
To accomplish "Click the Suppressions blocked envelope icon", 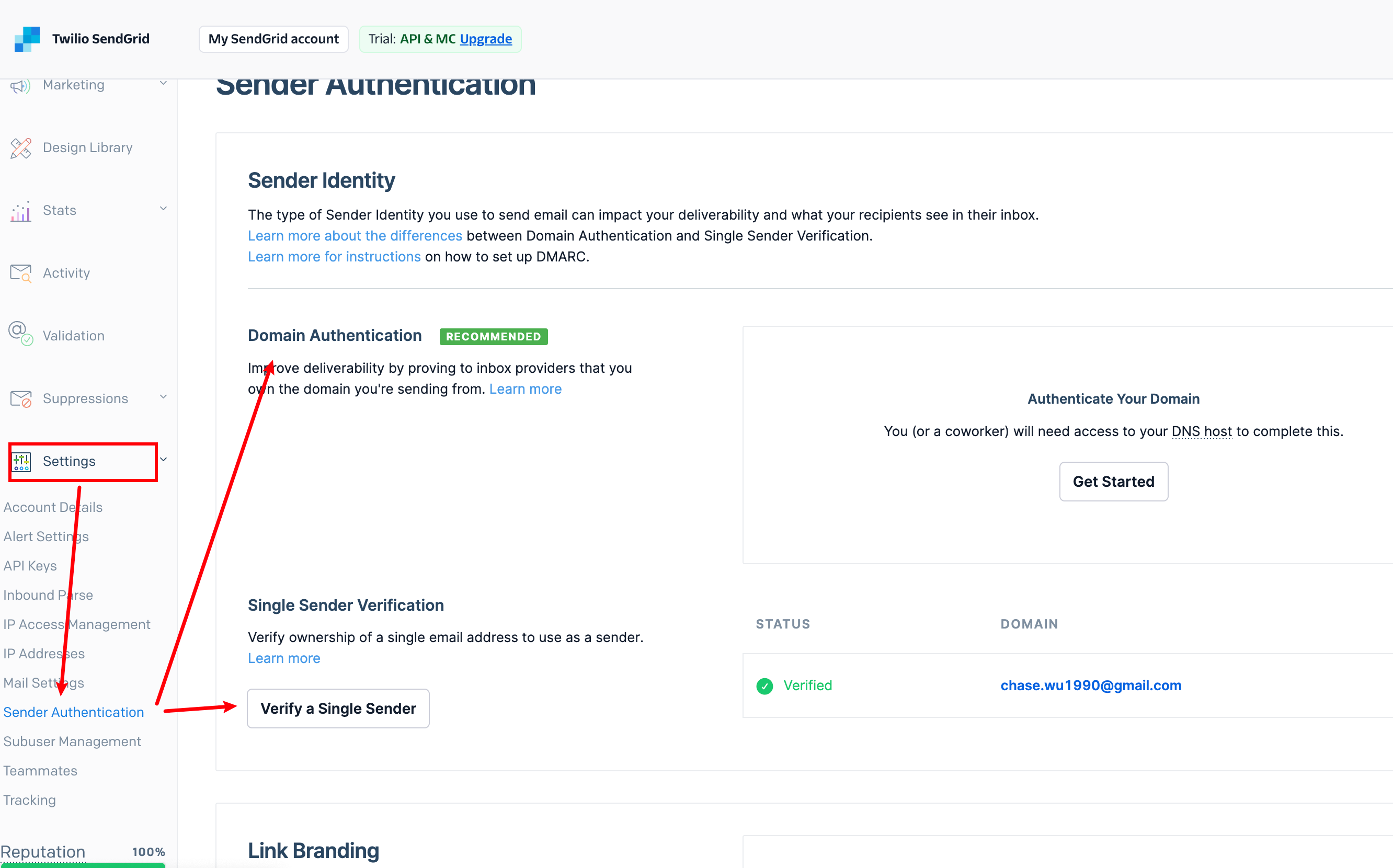I will [x=21, y=398].
